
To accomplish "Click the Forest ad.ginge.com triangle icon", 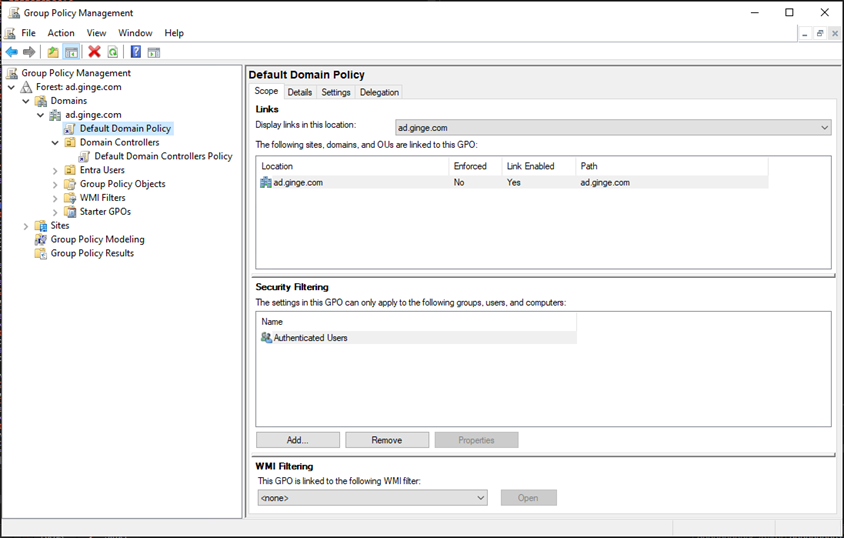I will point(26,87).
